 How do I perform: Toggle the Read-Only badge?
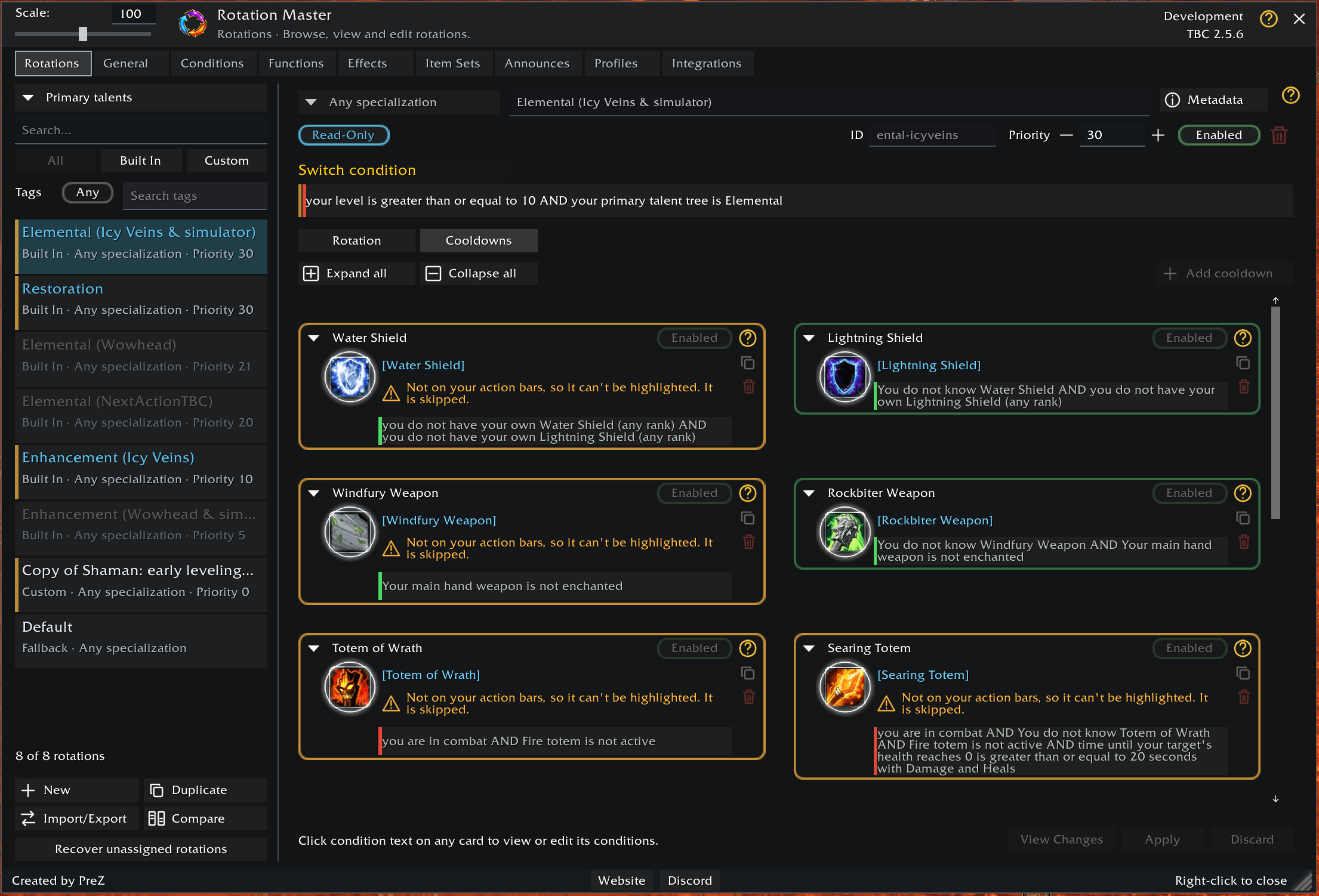(x=344, y=135)
